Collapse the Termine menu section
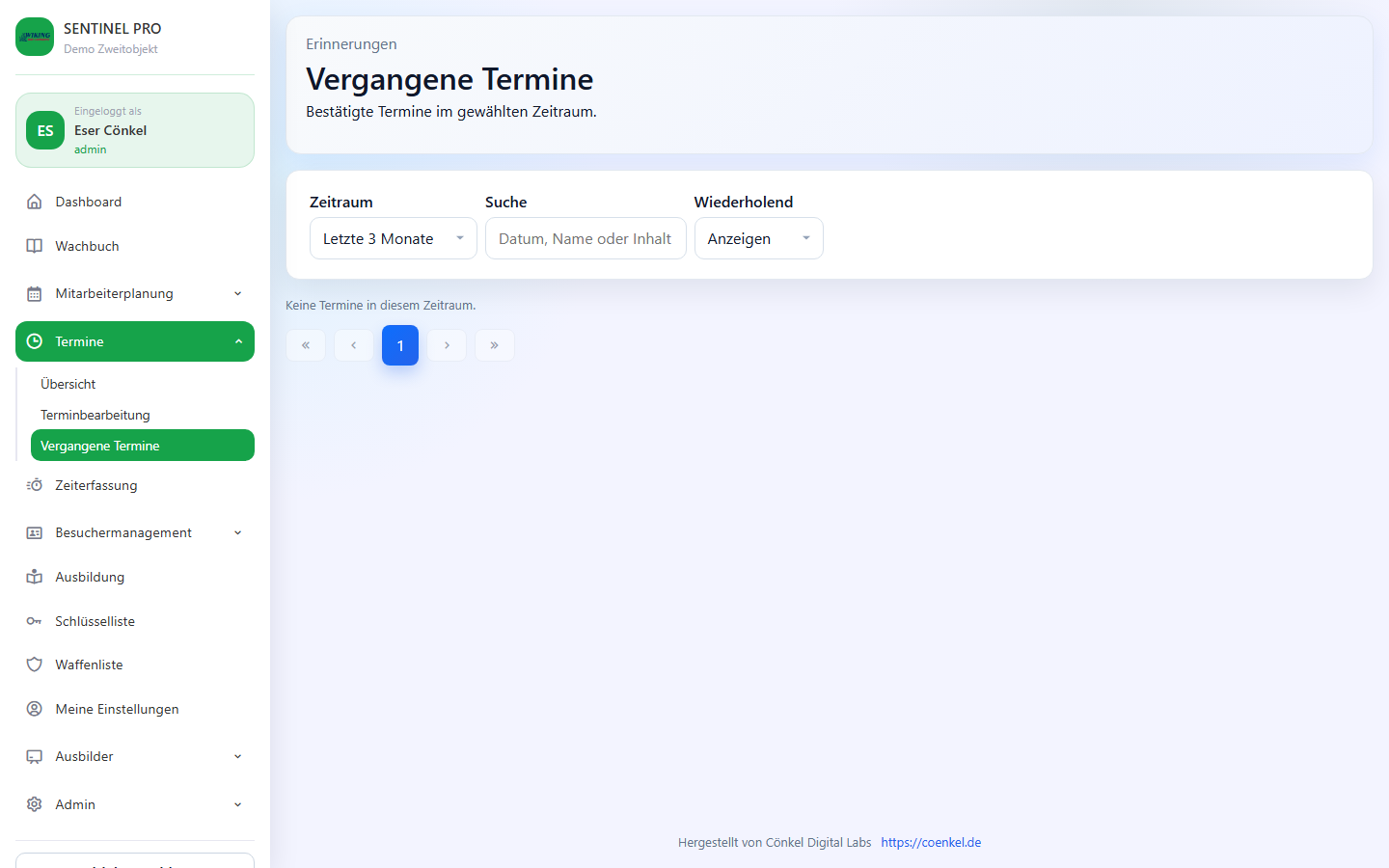The image size is (1389, 868). [237, 341]
